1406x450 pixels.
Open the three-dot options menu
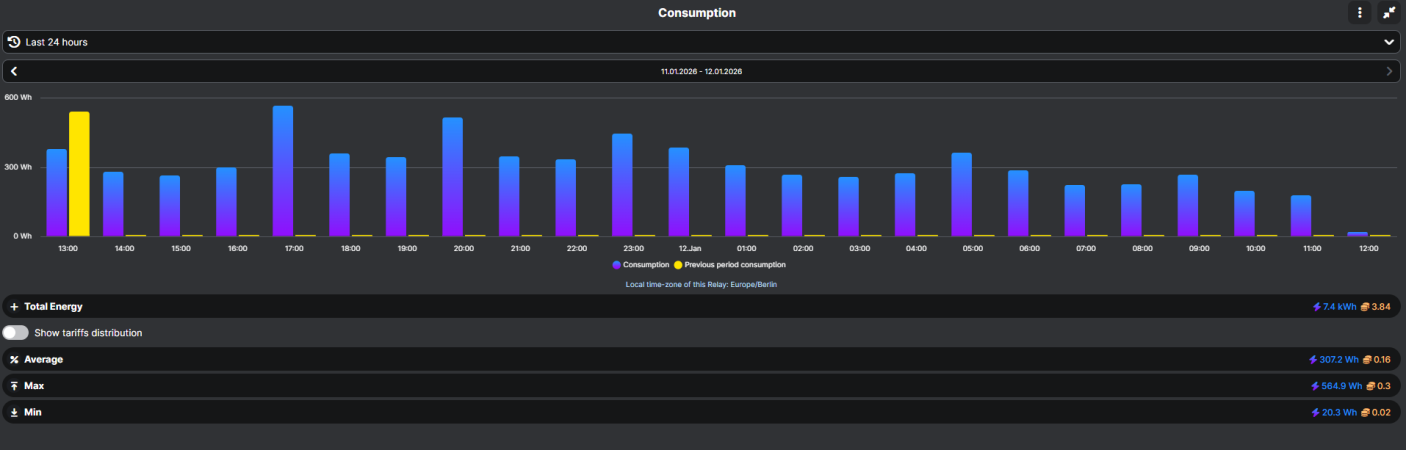(x=1359, y=12)
